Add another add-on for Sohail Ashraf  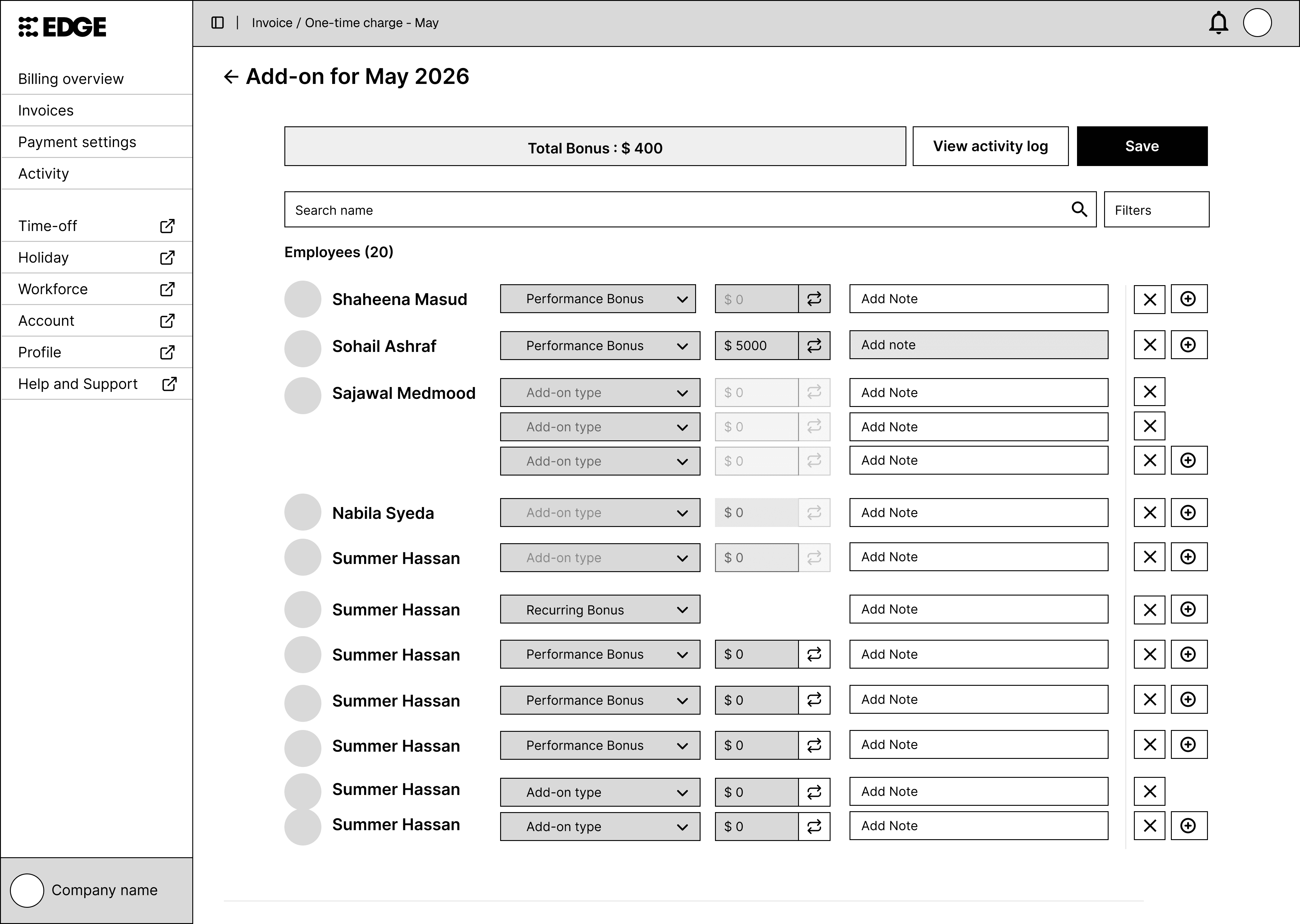click(x=1188, y=345)
